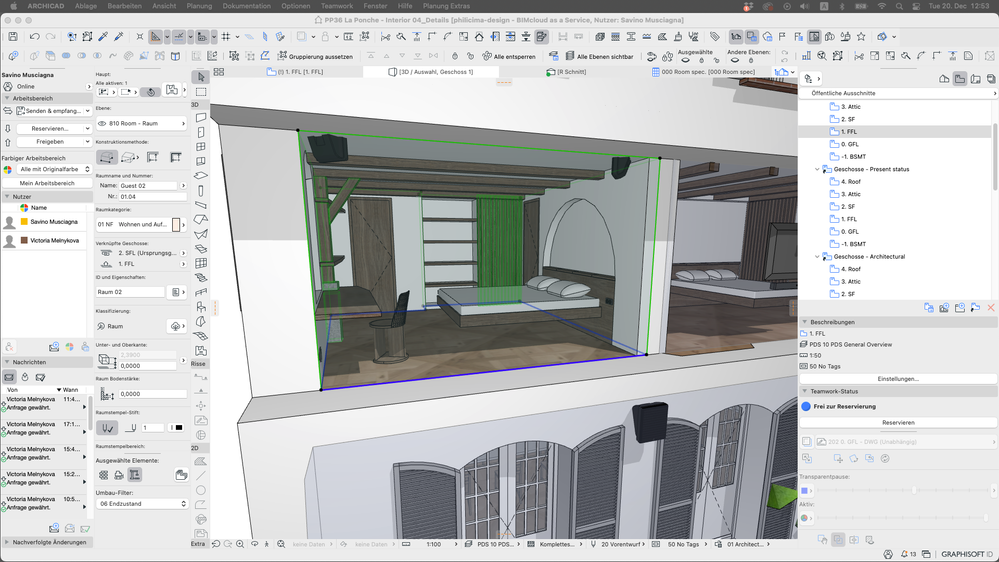Click the Undo arrow in the toolbar
Image resolution: width=999 pixels, height=562 pixels.
pyautogui.click(x=34, y=37)
